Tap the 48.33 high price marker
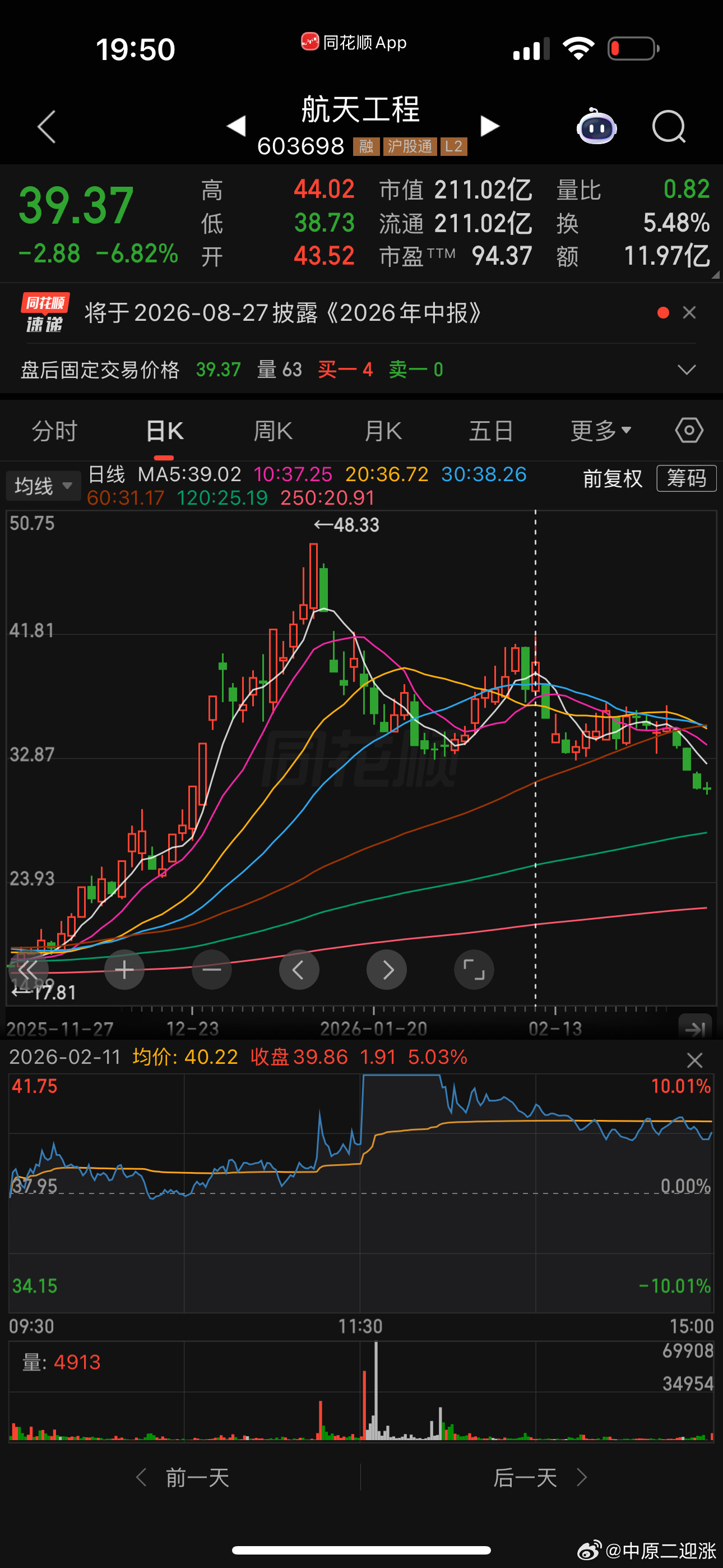This screenshot has height=1568, width=723. point(346,525)
